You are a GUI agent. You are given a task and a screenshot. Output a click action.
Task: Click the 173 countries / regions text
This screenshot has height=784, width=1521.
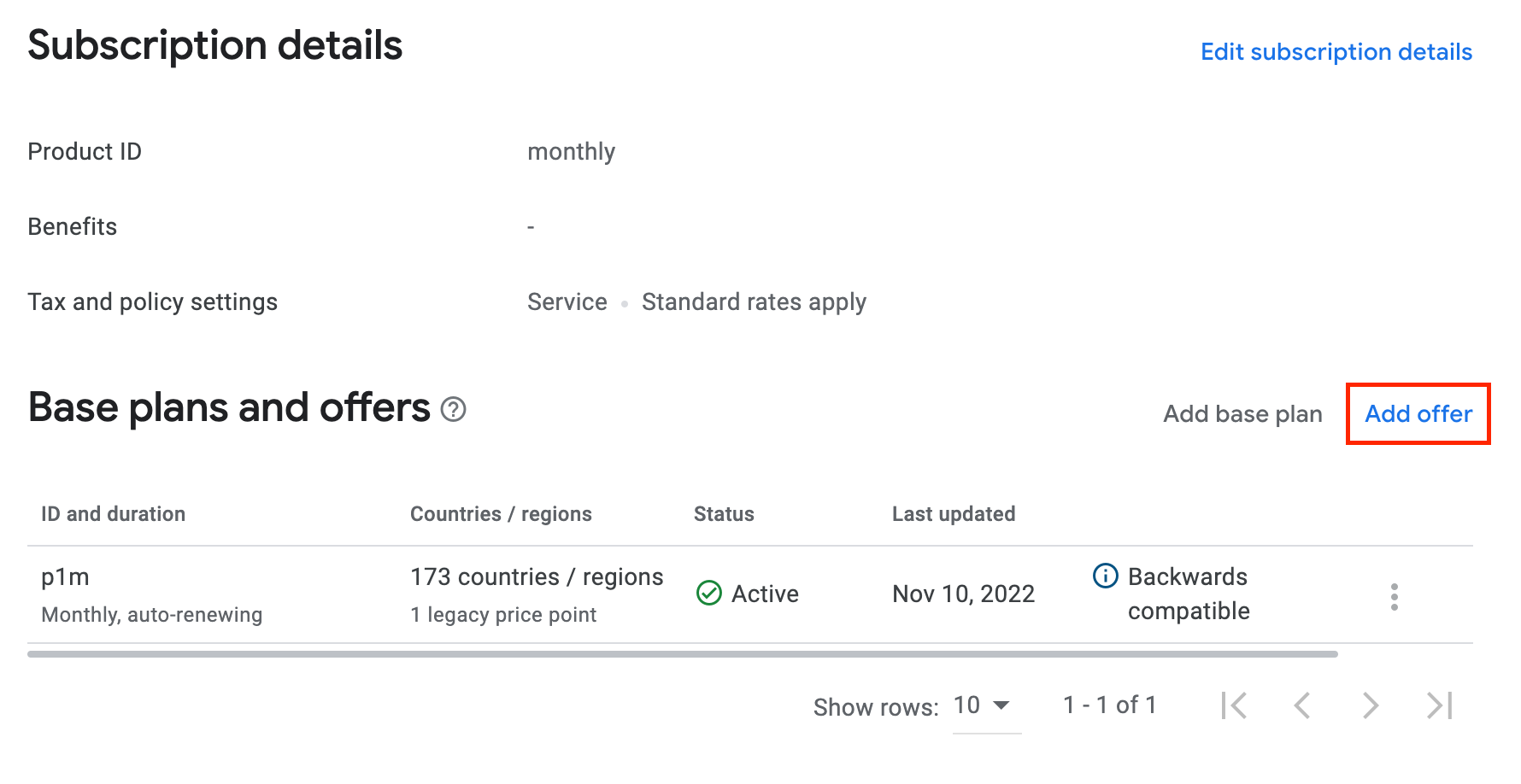[537, 577]
